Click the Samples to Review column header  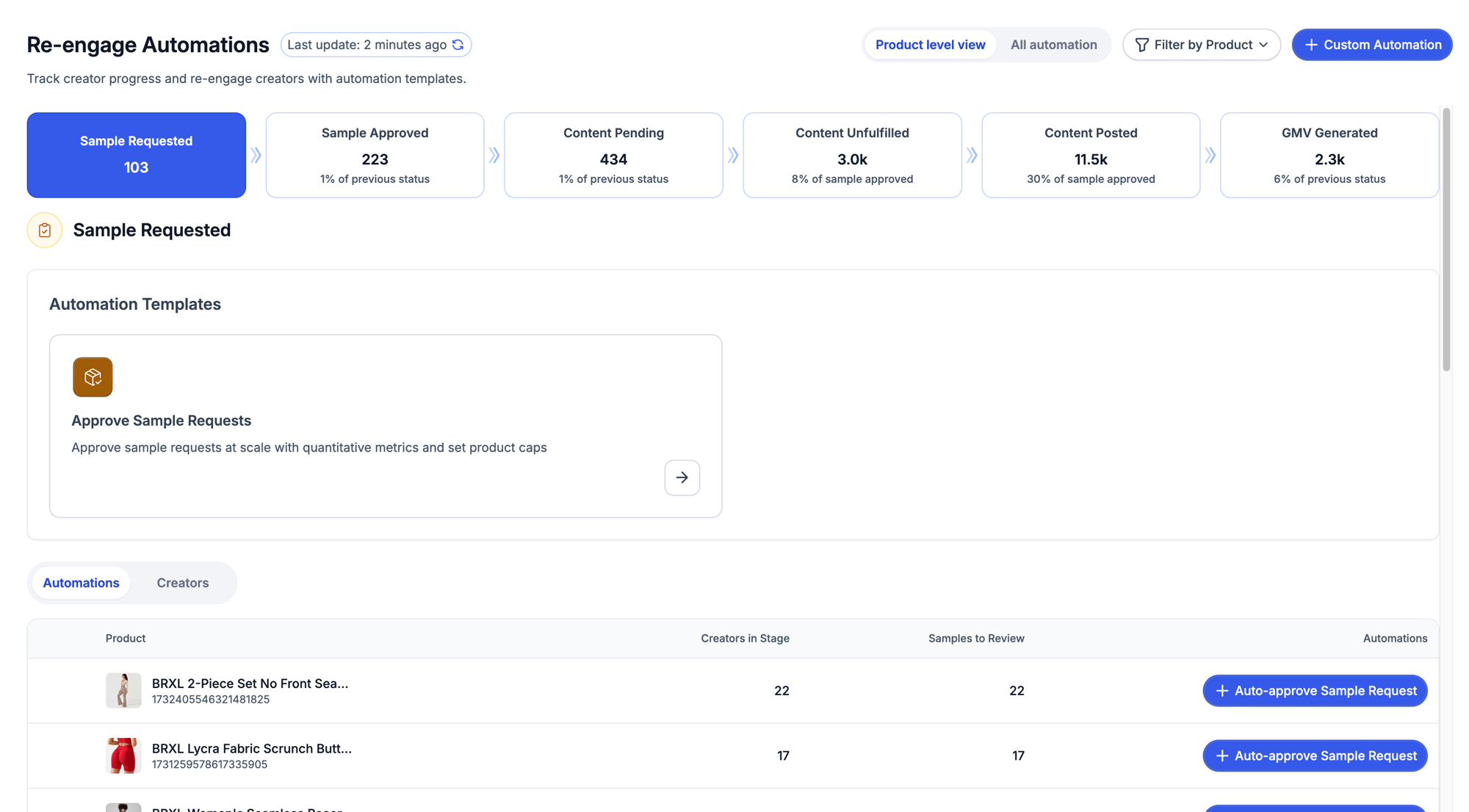[976, 639]
